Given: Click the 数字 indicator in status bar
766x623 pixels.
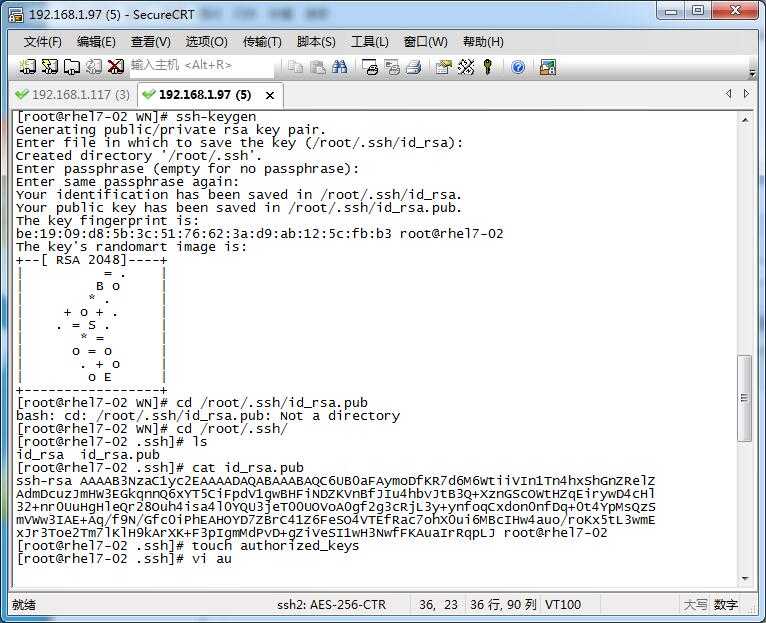Looking at the screenshot, I should 725,605.
